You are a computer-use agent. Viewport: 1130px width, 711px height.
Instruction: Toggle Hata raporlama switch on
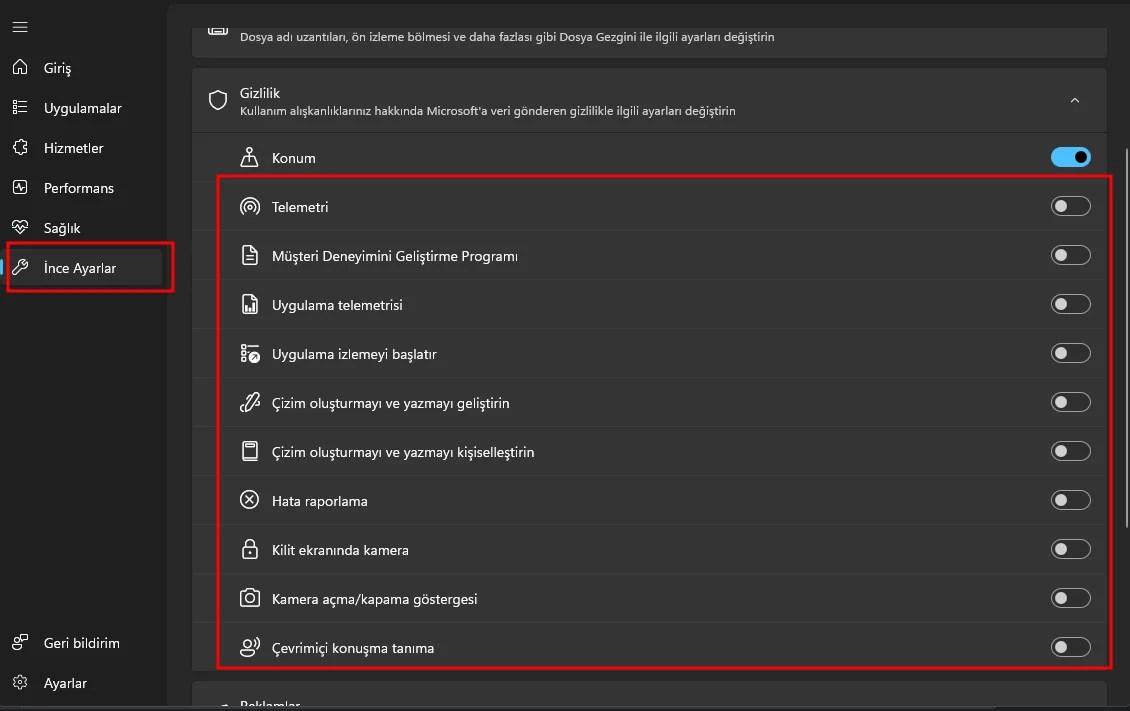(x=1070, y=501)
